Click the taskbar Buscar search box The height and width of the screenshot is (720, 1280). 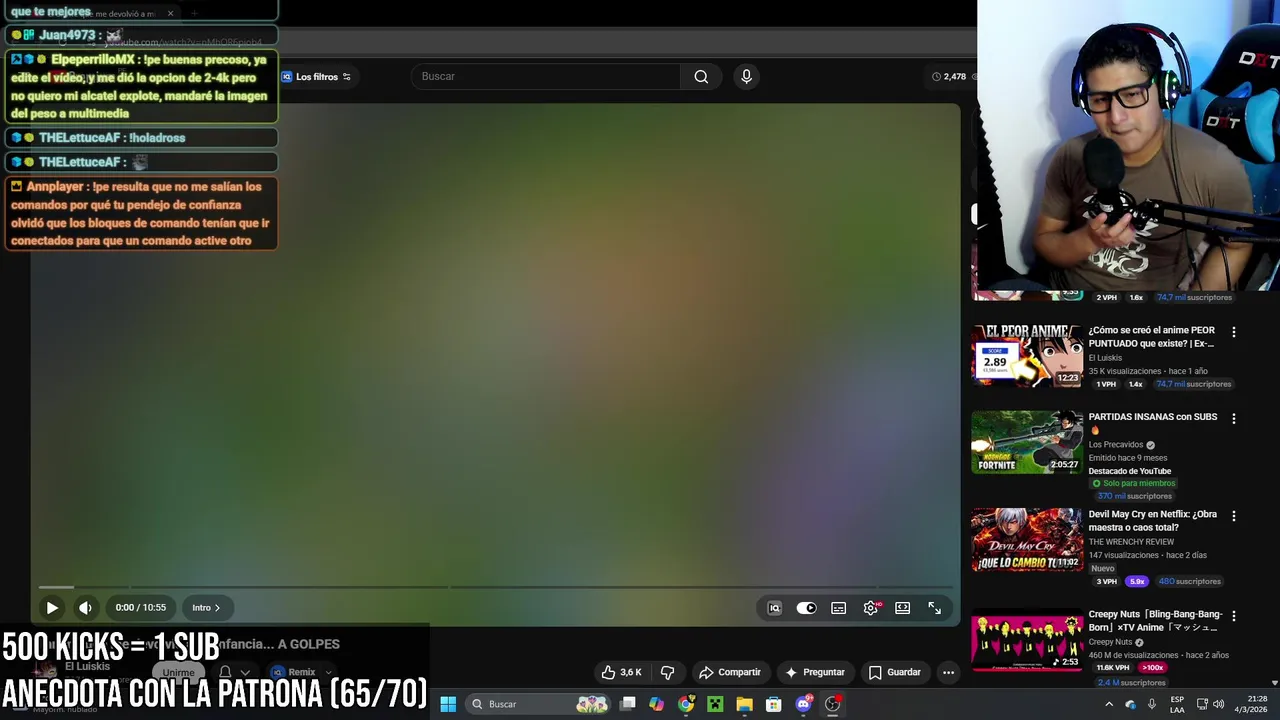538,704
